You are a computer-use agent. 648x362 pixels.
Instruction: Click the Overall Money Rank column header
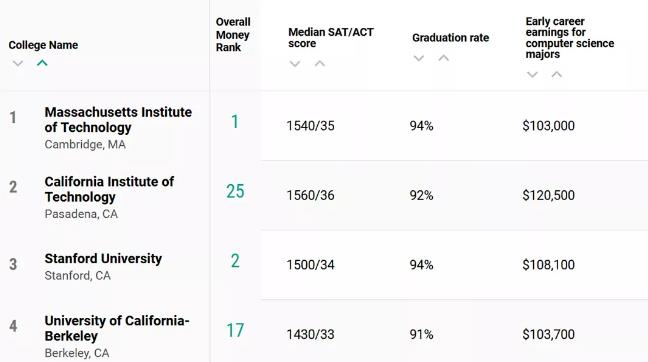tap(233, 35)
